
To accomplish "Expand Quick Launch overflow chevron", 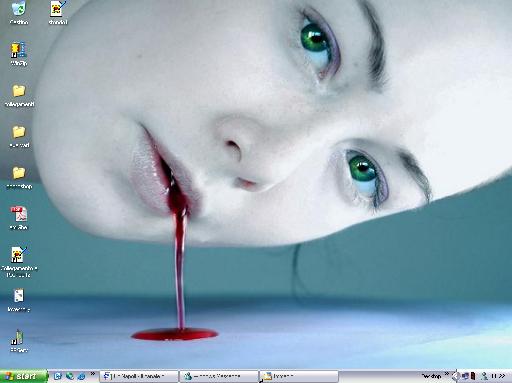I will click(93, 374).
